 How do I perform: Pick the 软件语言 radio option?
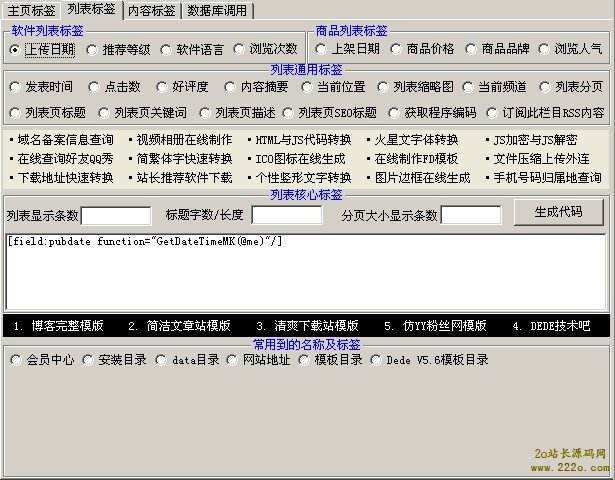pyautogui.click(x=166, y=50)
